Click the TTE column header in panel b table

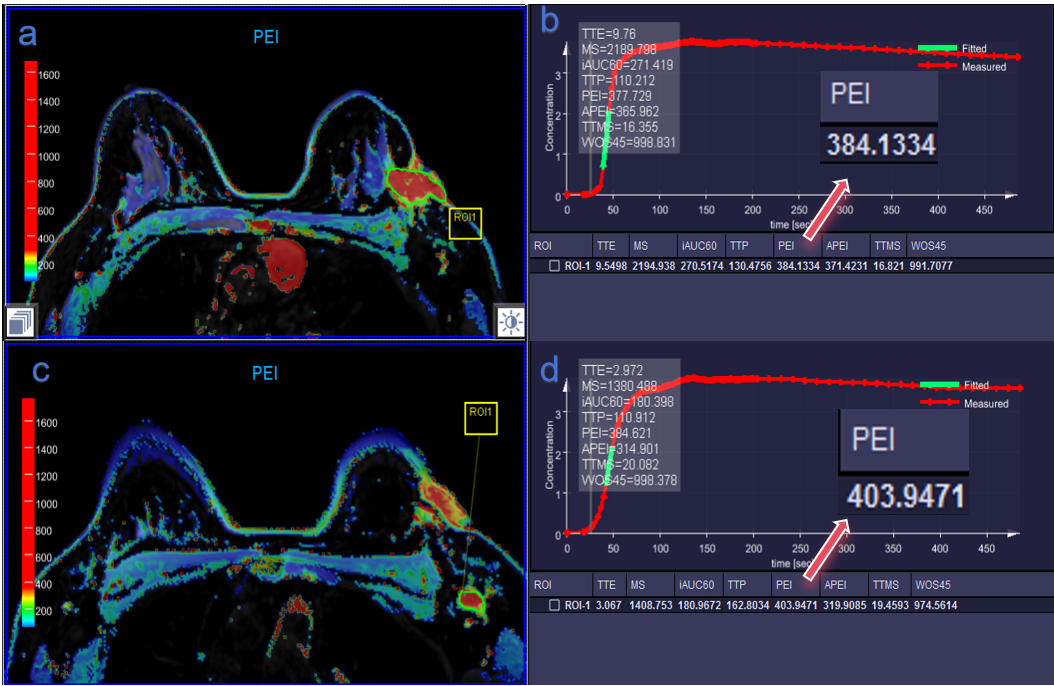click(x=606, y=246)
